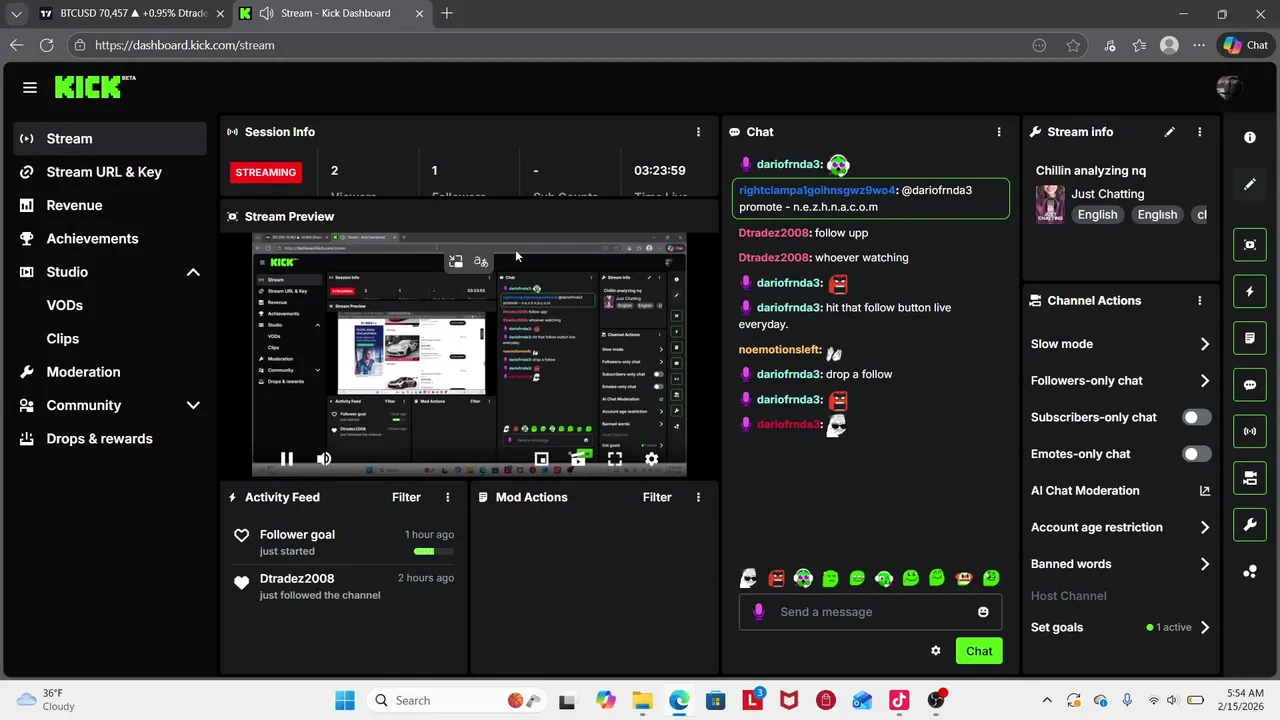Image resolution: width=1280 pixels, height=720 pixels.
Task: Enable Subscribers-only chat toggle
Action: pyautogui.click(x=1196, y=417)
